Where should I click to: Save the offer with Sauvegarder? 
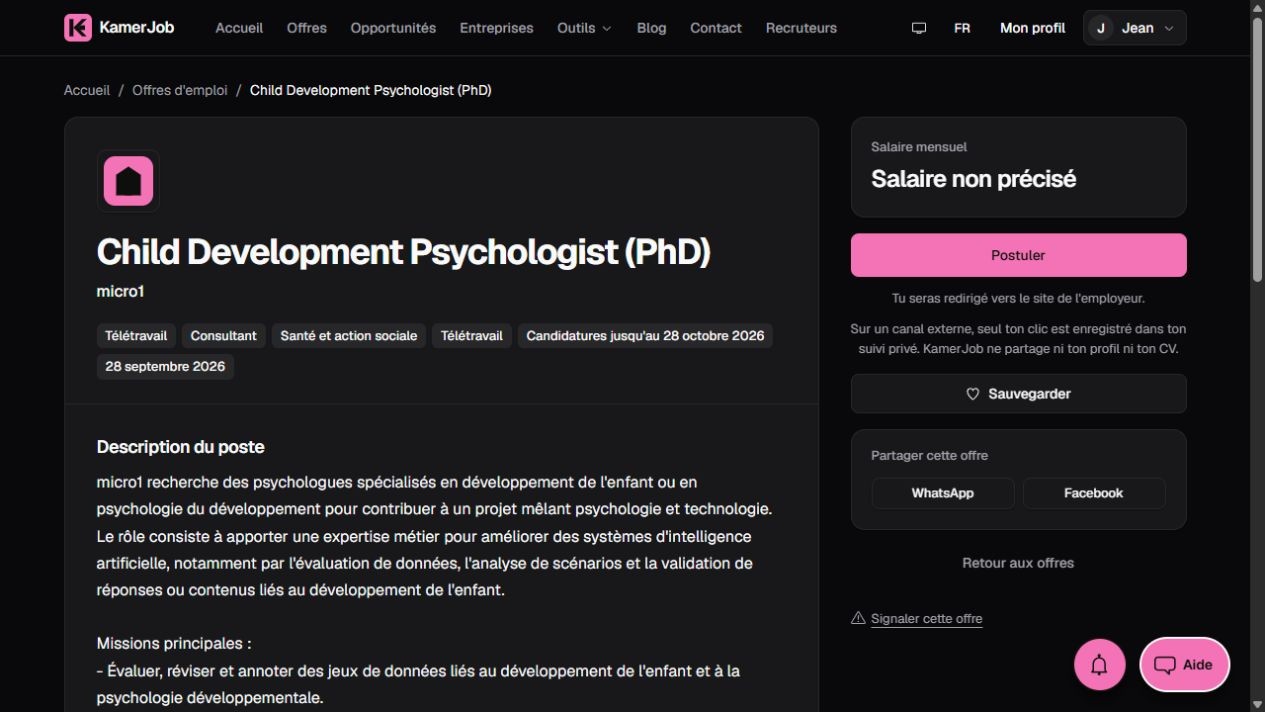[1018, 394]
